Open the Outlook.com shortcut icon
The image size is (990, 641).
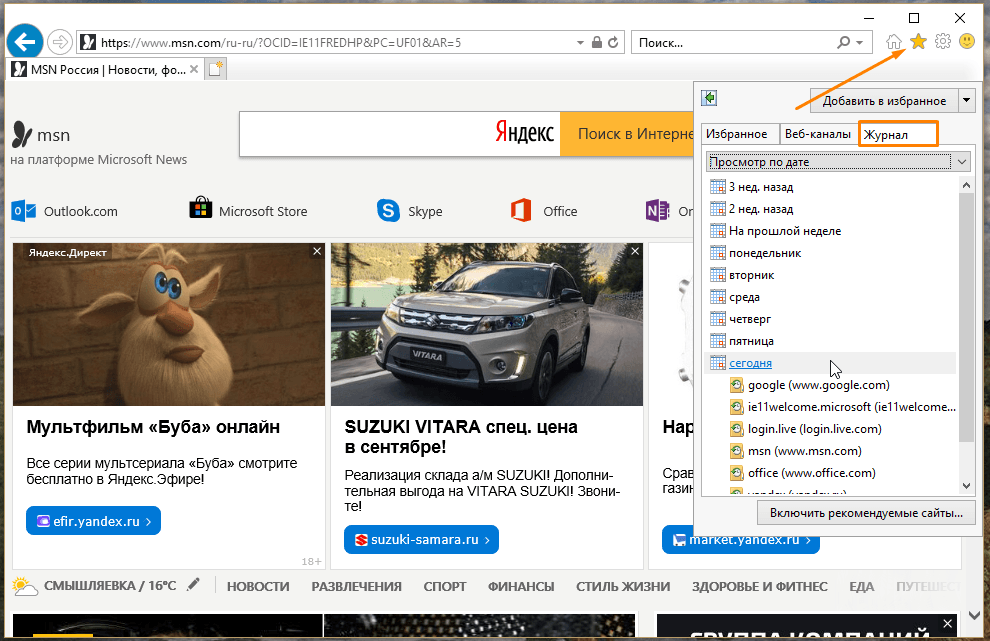(x=23, y=211)
